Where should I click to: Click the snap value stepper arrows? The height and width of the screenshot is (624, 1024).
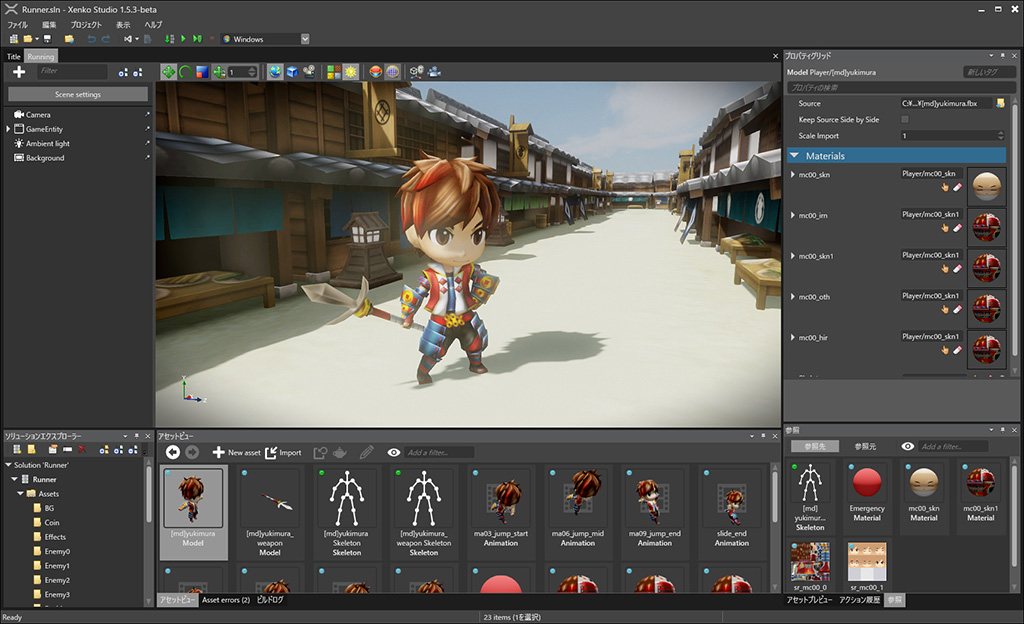click(x=252, y=72)
